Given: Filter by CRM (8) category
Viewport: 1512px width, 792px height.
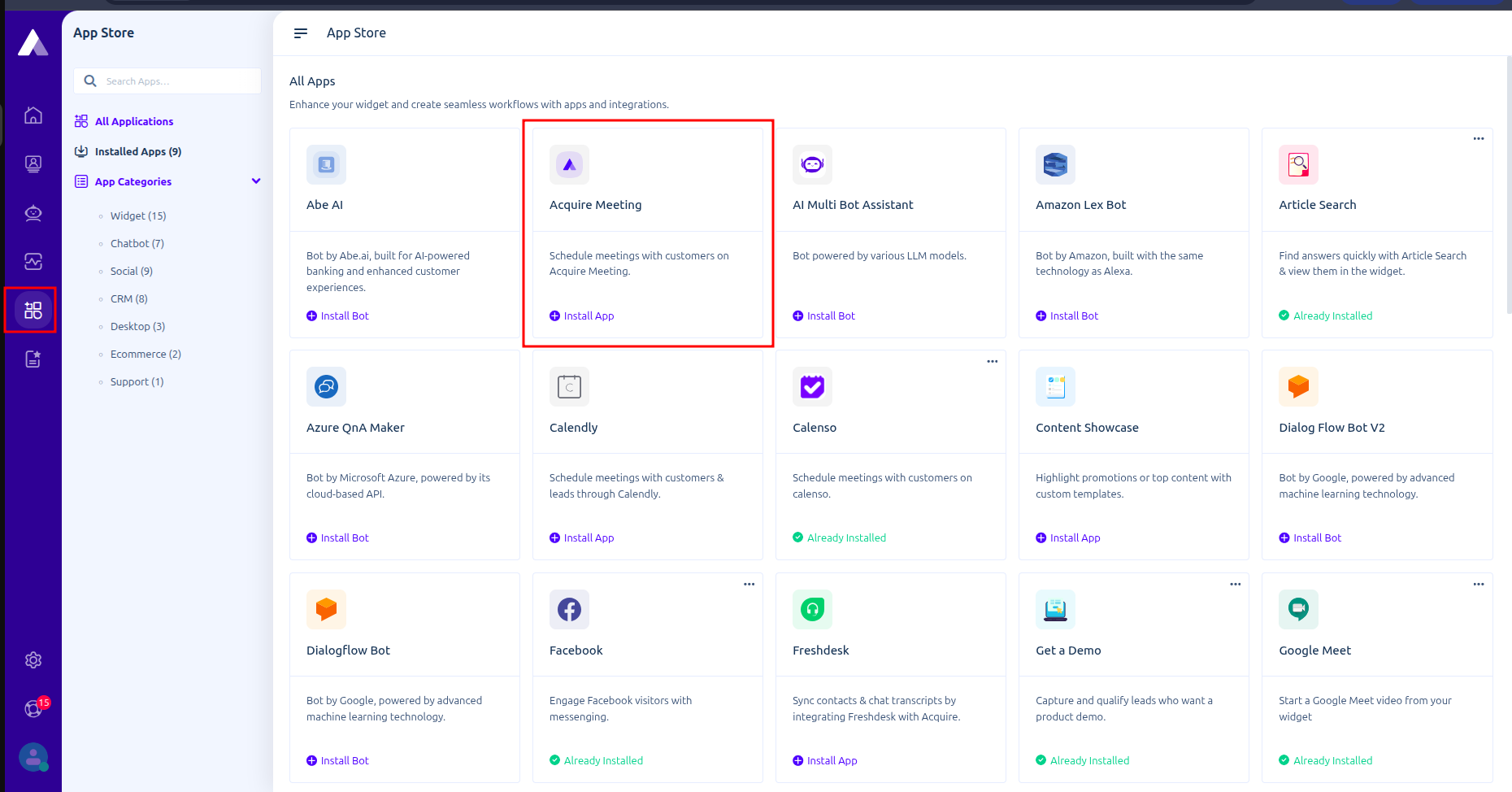Looking at the screenshot, I should click(129, 299).
